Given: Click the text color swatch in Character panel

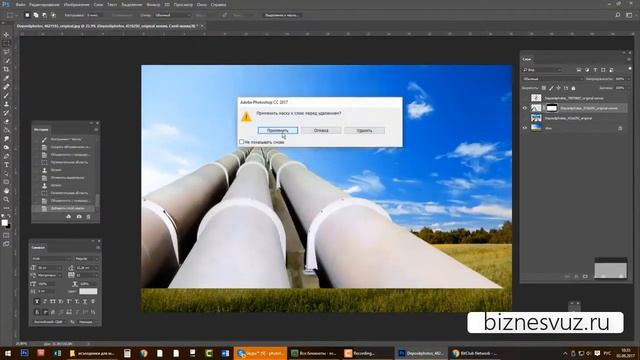Looking at the screenshot, I should (x=88, y=291).
